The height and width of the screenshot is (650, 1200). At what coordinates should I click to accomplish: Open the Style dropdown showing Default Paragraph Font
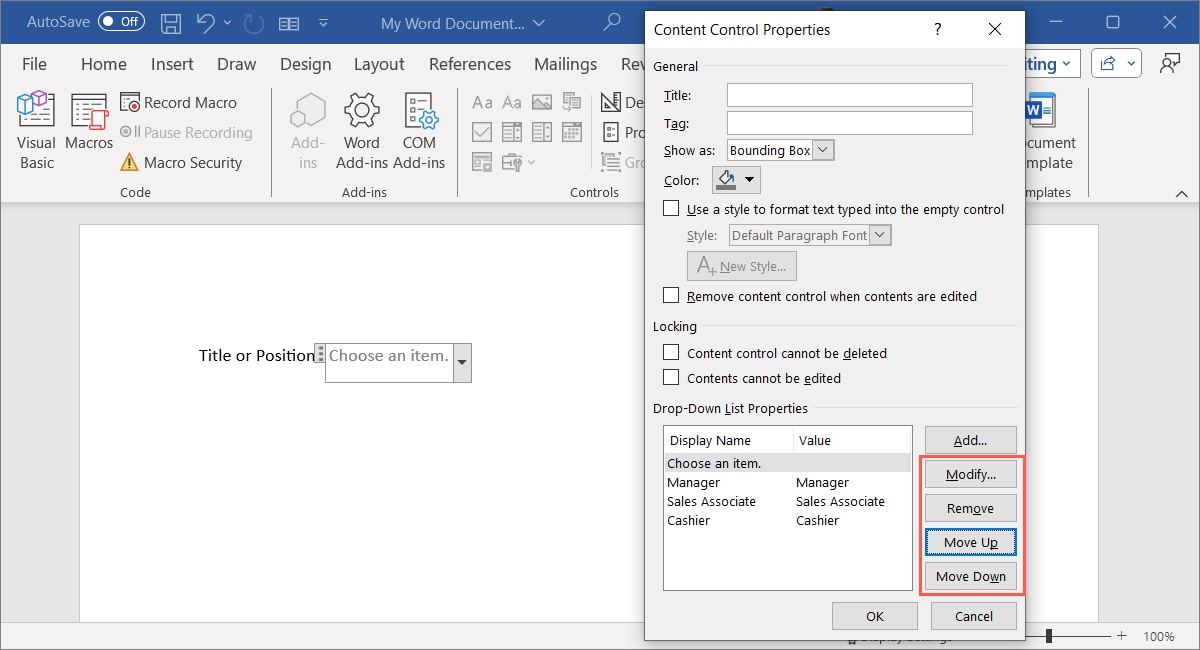pos(877,234)
